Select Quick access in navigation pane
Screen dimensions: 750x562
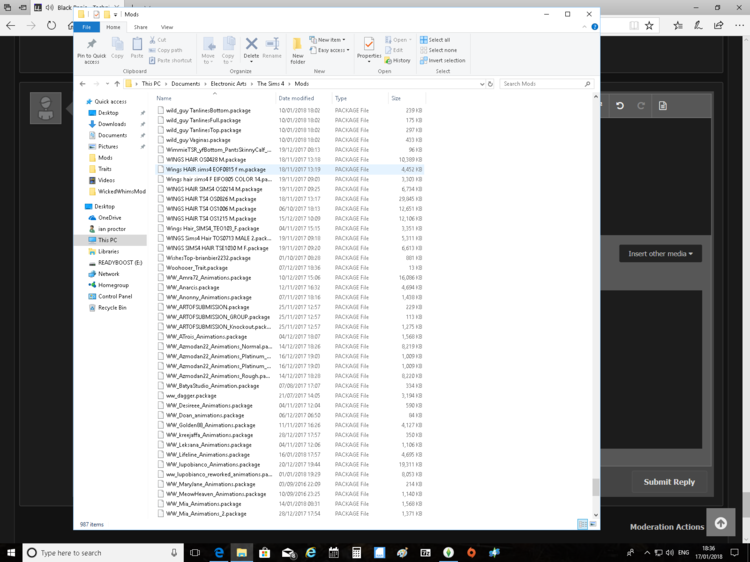(x=110, y=101)
